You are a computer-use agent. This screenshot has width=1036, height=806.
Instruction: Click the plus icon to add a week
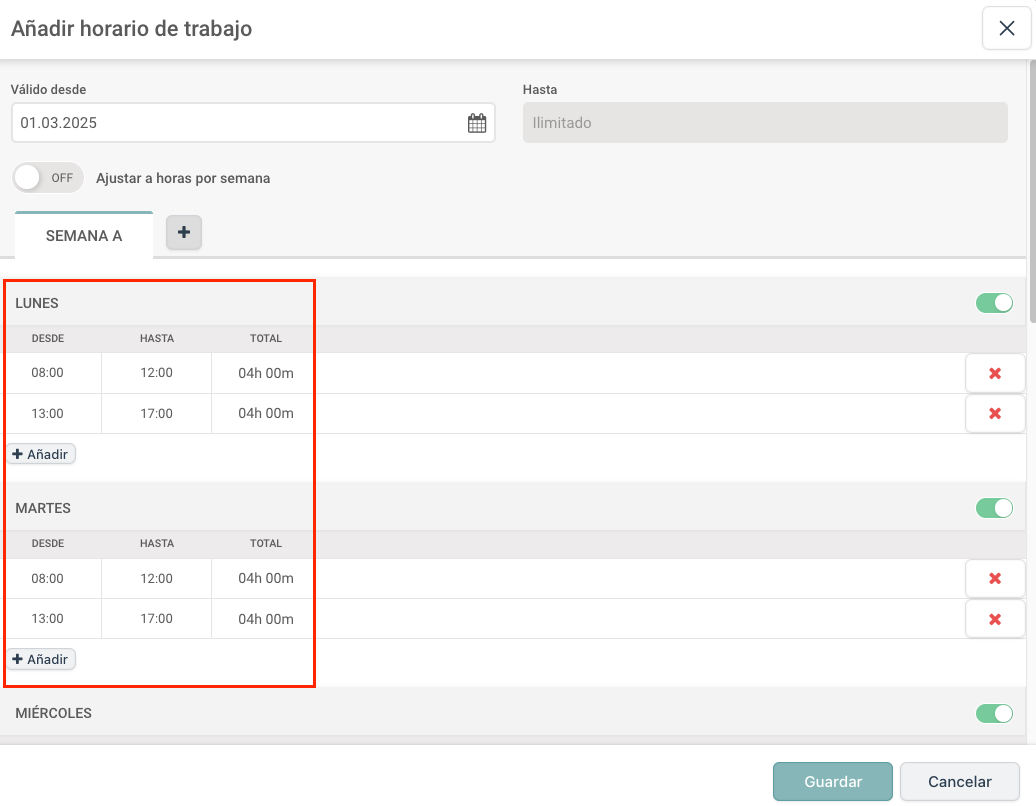tap(184, 232)
